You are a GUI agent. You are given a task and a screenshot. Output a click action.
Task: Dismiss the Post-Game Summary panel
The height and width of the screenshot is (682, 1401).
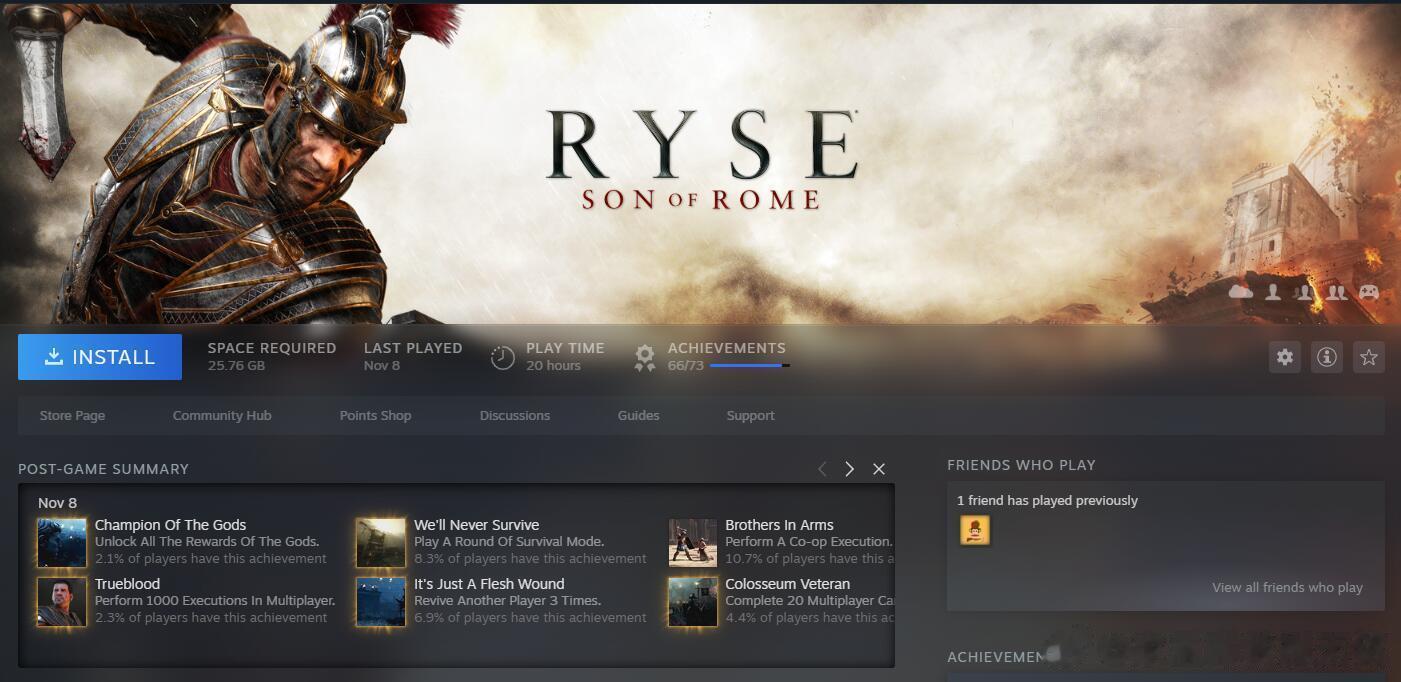pyautogui.click(x=879, y=469)
